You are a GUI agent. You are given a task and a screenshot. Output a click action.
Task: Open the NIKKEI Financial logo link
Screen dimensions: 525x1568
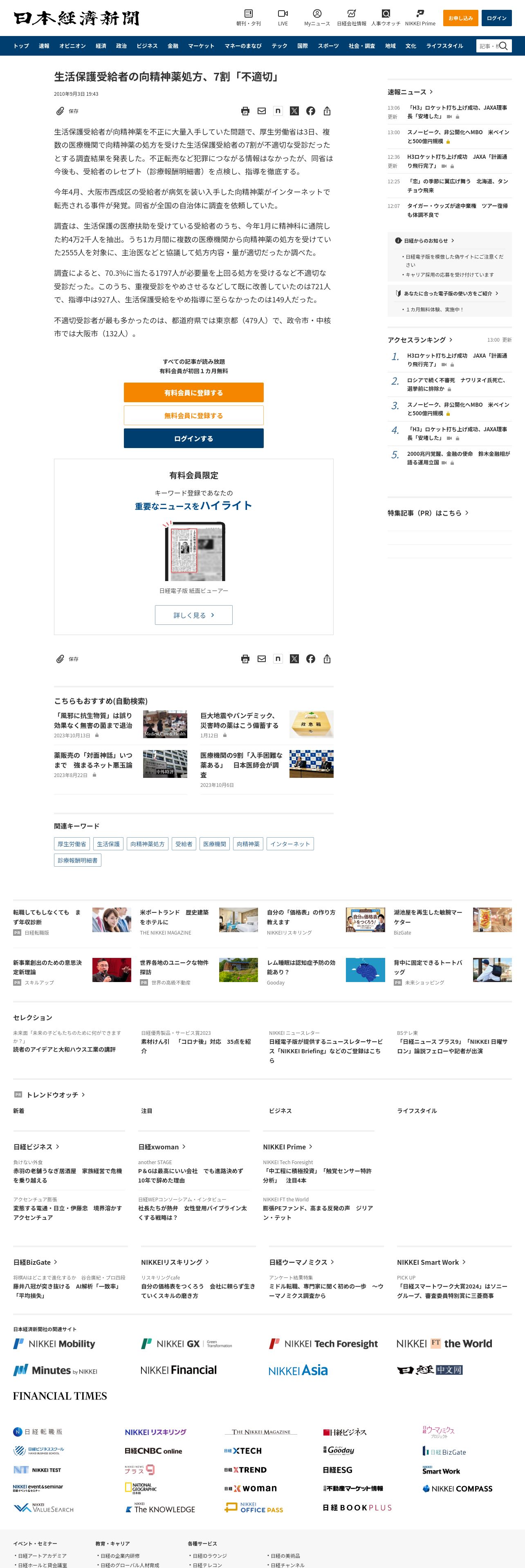178,1370
